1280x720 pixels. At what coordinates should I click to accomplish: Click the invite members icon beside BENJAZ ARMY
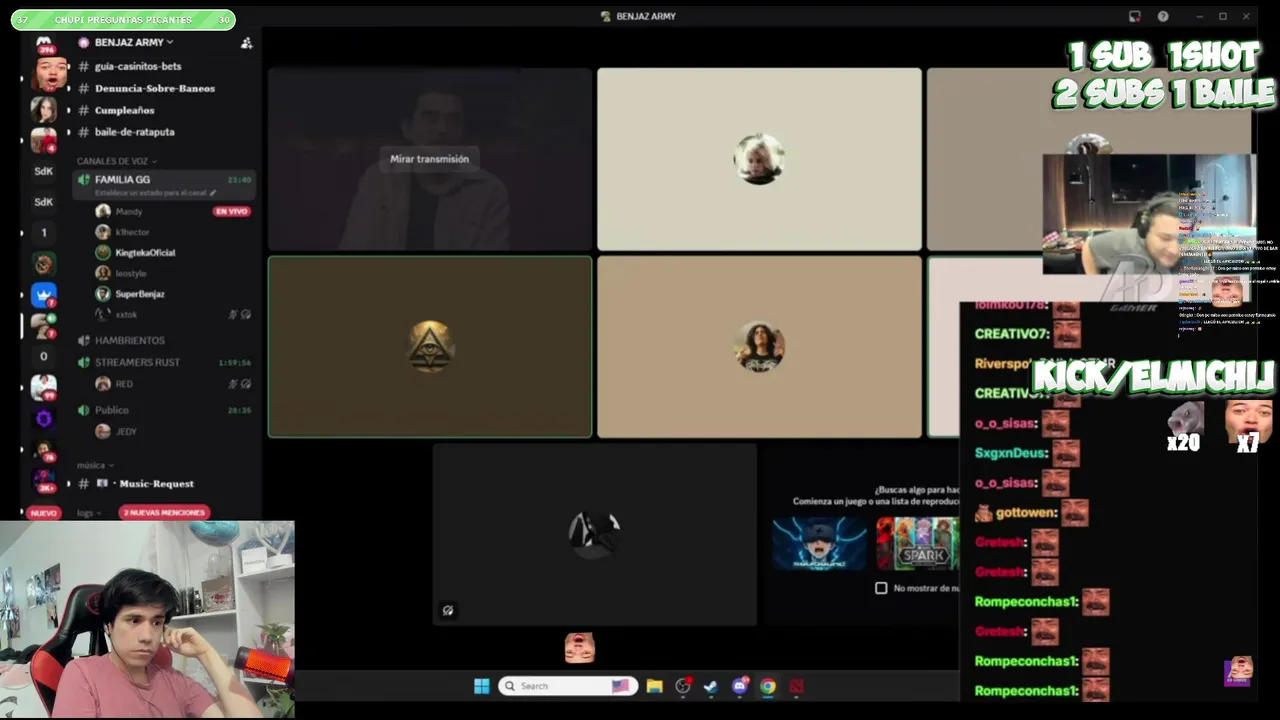pos(247,43)
